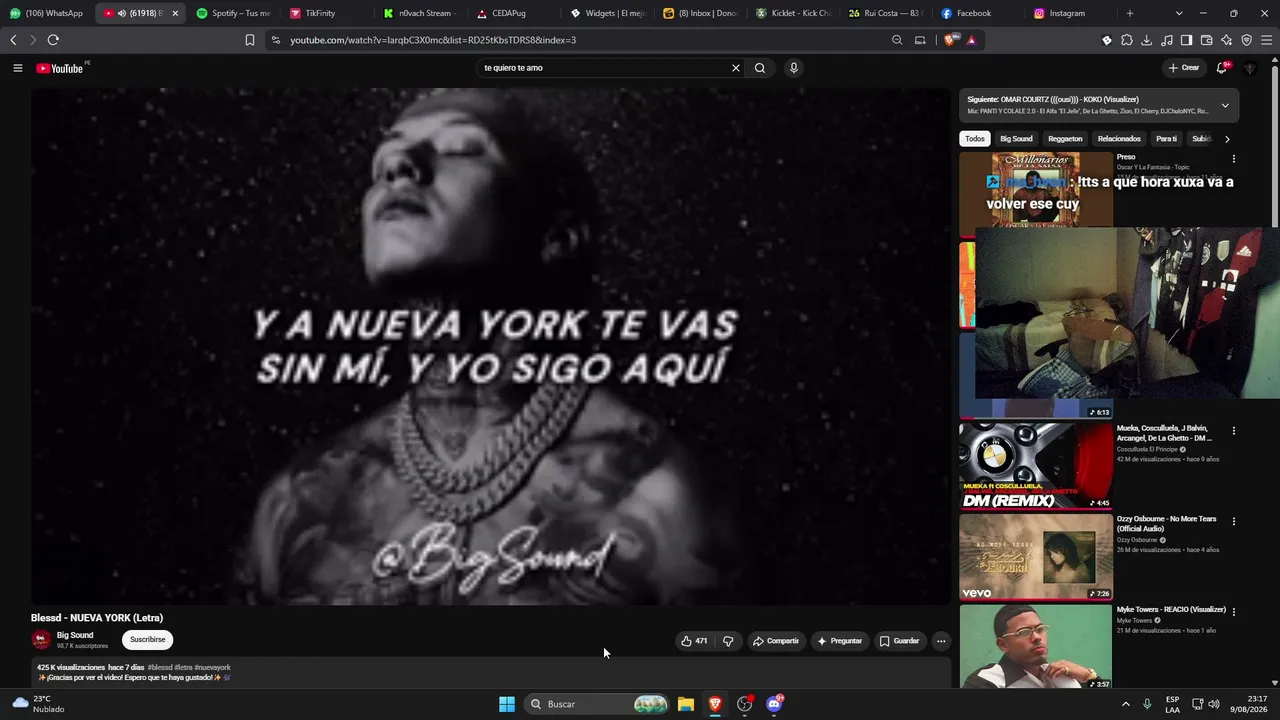Dislike the video with thumbs down
This screenshot has height=720, width=1280.
[x=728, y=641]
